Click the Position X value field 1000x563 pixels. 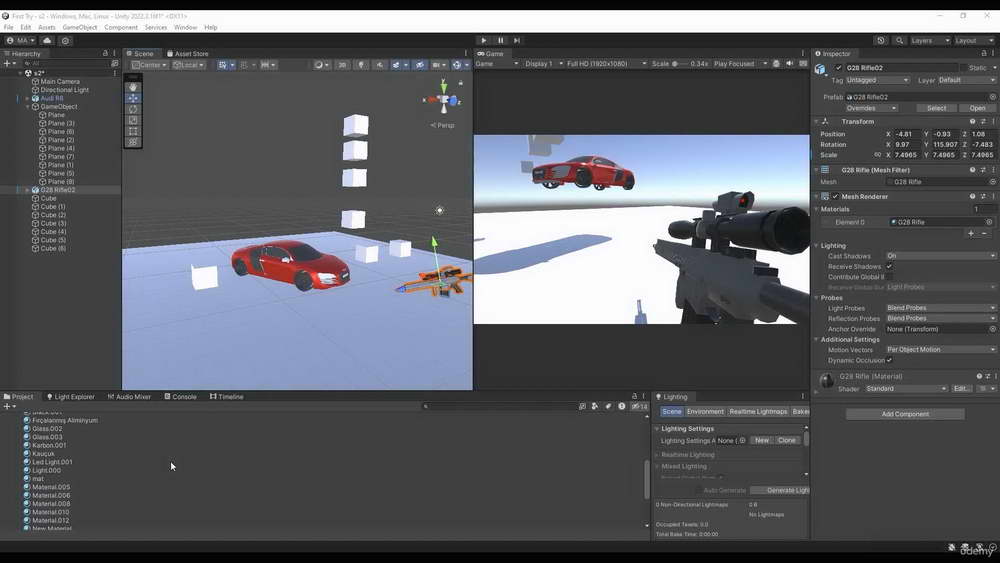(907, 135)
